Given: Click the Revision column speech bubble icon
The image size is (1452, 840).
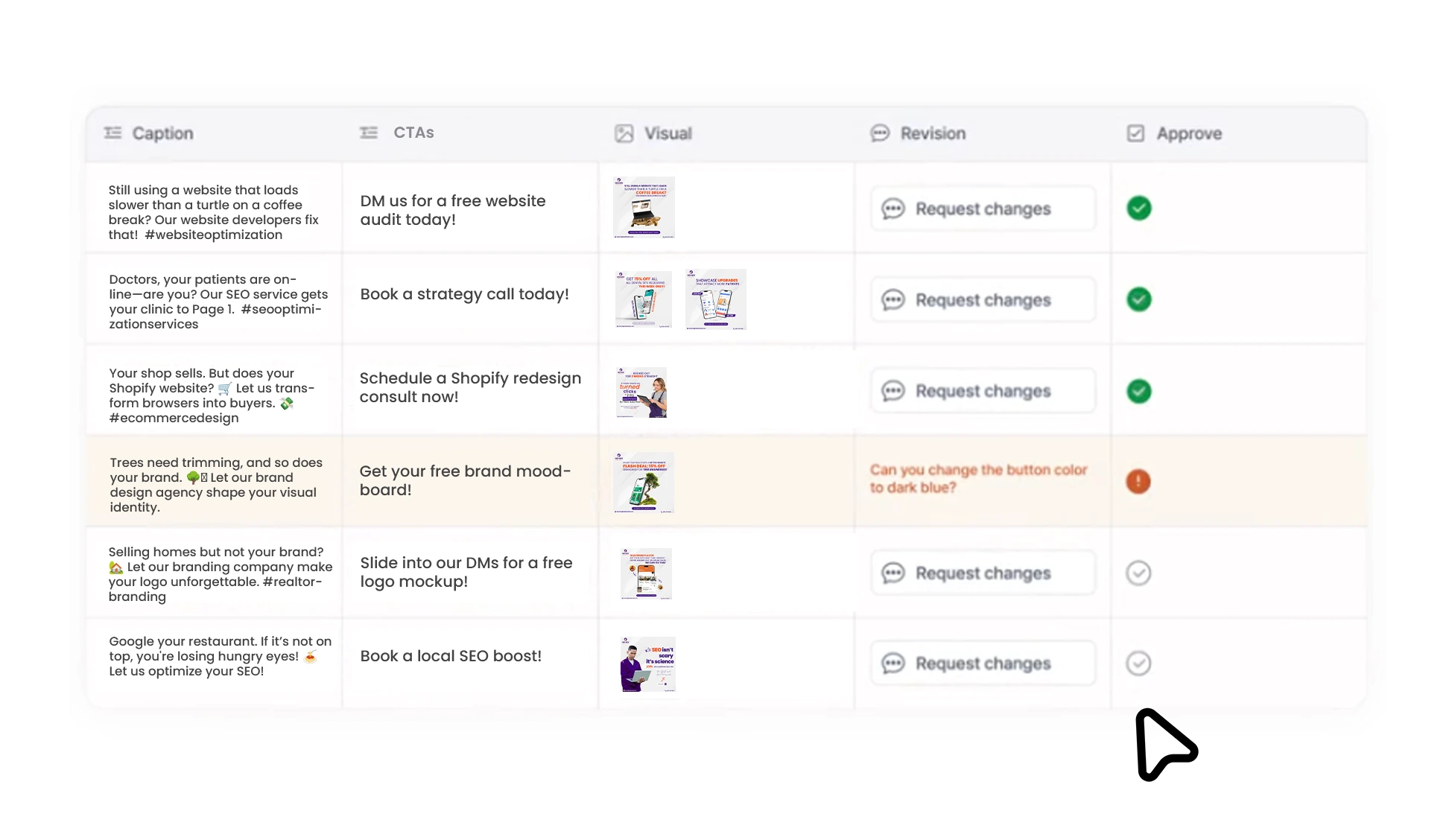Looking at the screenshot, I should [881, 133].
